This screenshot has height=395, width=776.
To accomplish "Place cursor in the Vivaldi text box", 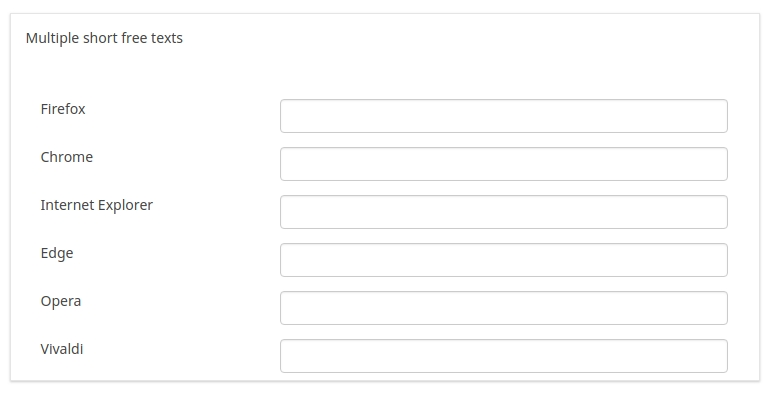I will pos(504,356).
